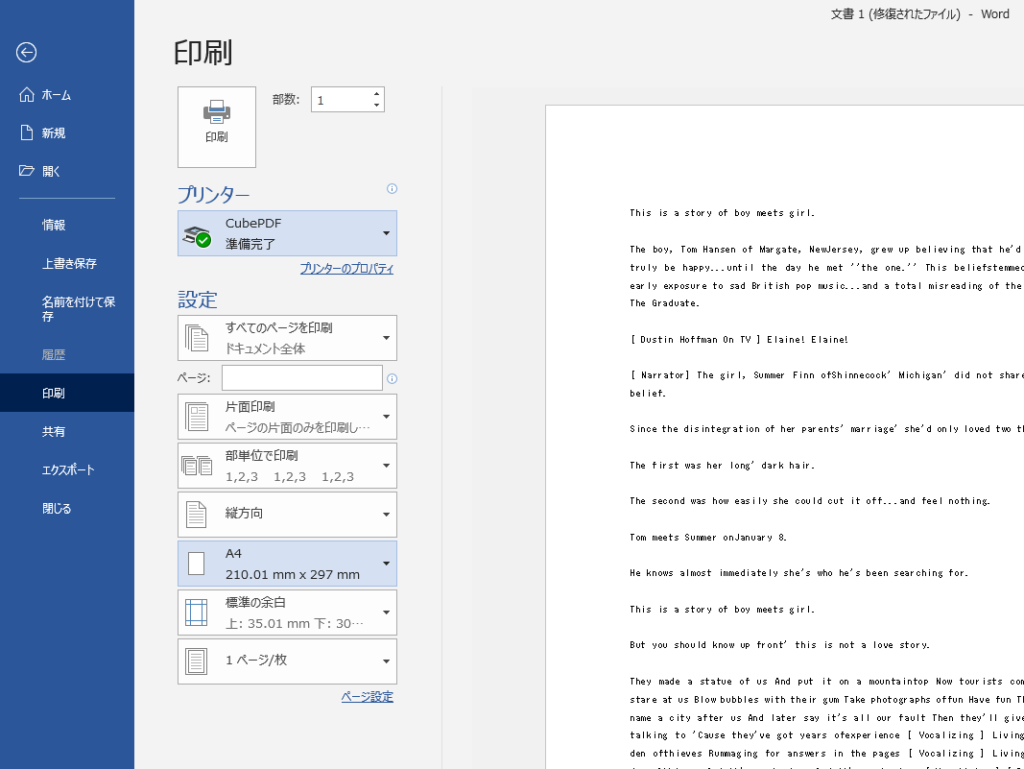Click the blank page icon beside 新規
Viewport: 1024px width, 769px height.
(x=26, y=133)
